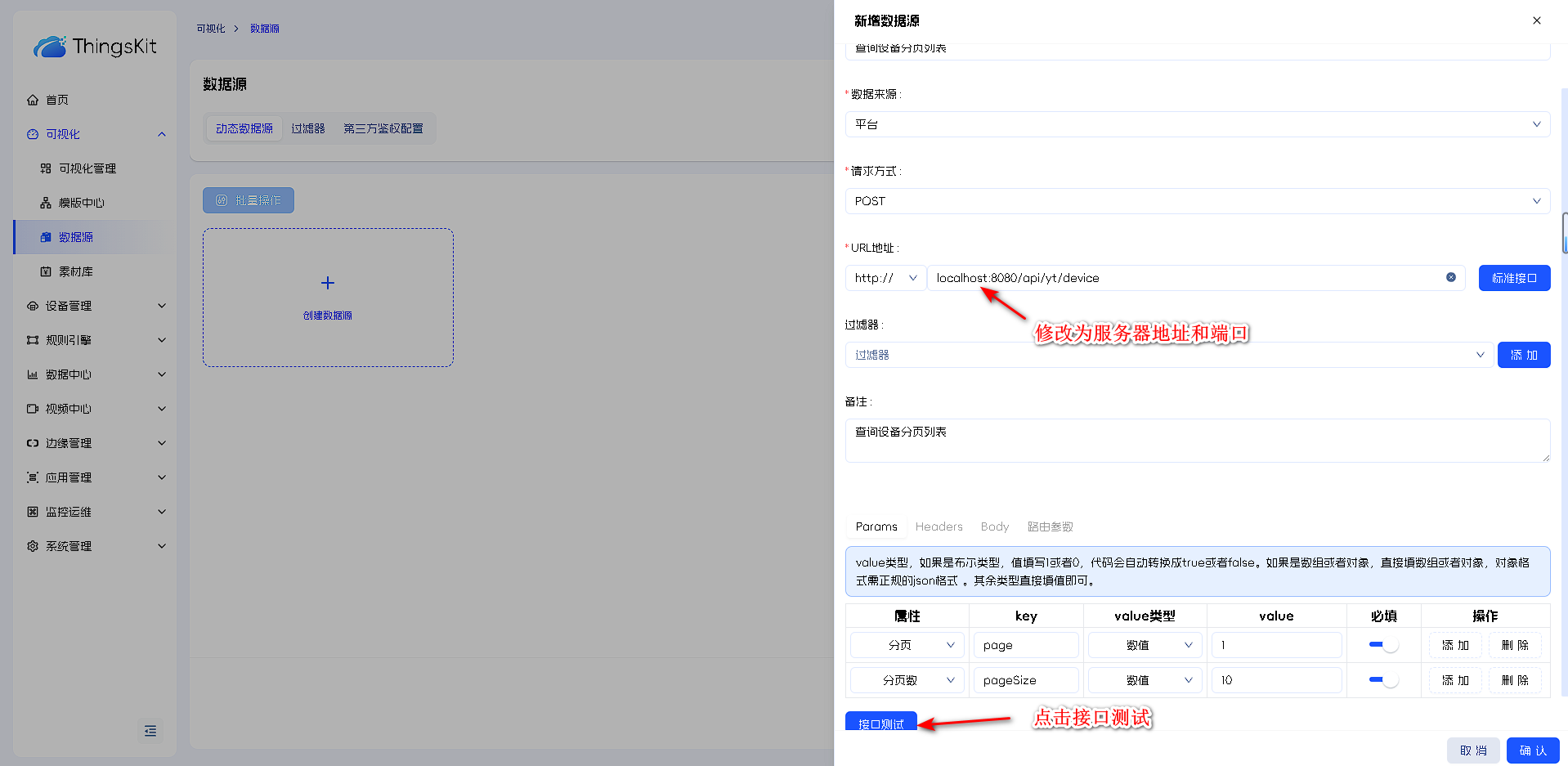
Task: Toggle the required switch for the pageSize row
Action: [1383, 680]
